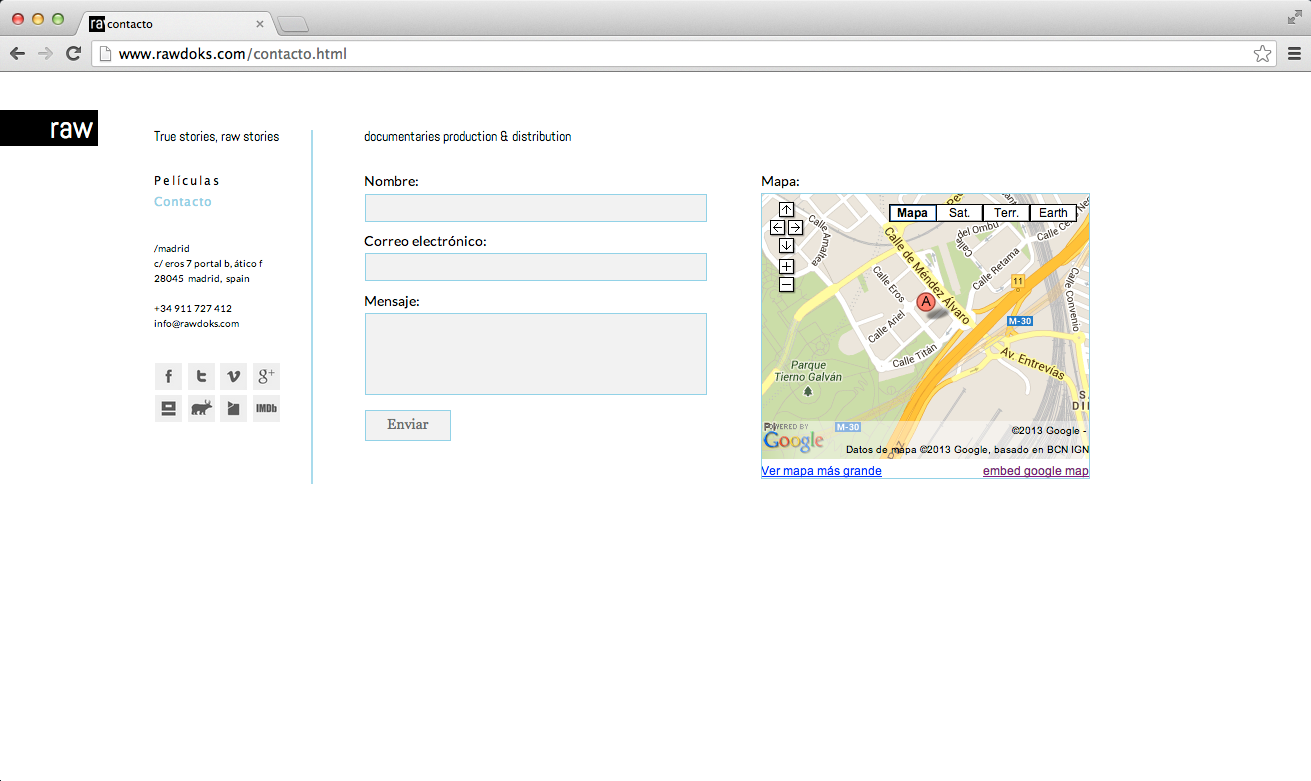Zoom out the map with minus button

tap(786, 284)
